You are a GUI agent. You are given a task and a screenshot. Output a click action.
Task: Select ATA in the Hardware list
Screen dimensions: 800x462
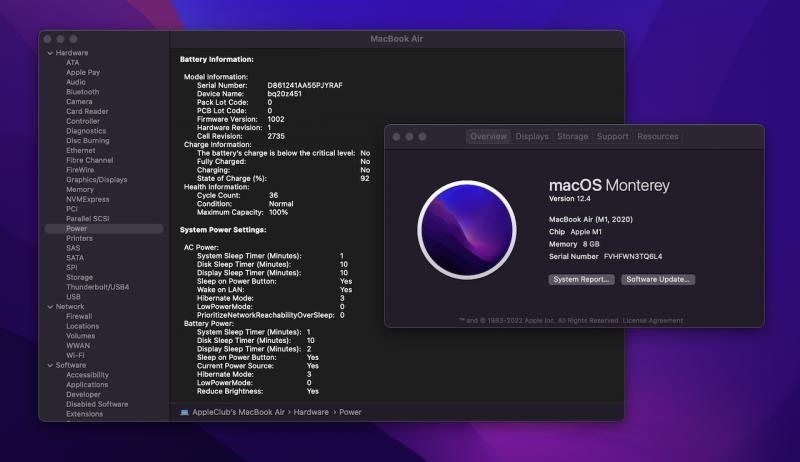pyautogui.click(x=72, y=63)
